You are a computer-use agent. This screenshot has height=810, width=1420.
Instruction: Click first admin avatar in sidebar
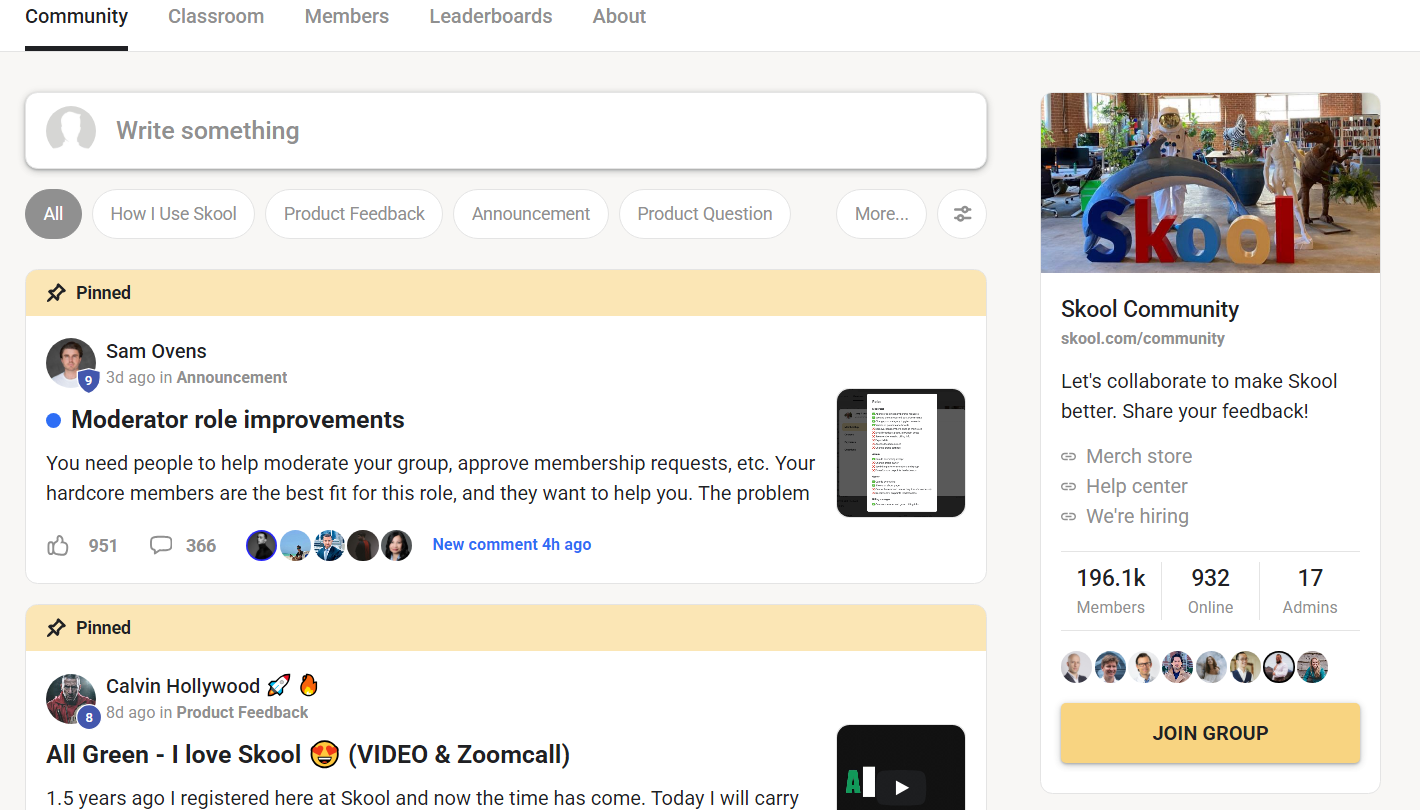click(x=1077, y=667)
